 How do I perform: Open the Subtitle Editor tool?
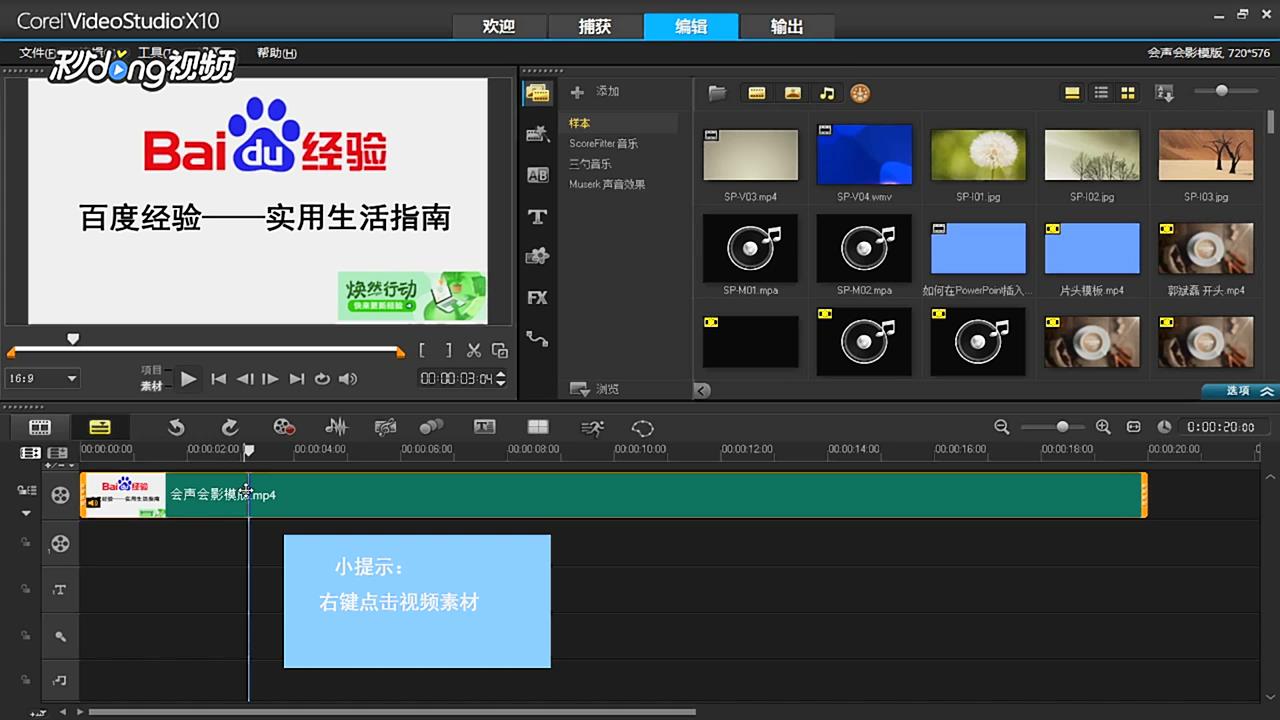click(x=485, y=427)
